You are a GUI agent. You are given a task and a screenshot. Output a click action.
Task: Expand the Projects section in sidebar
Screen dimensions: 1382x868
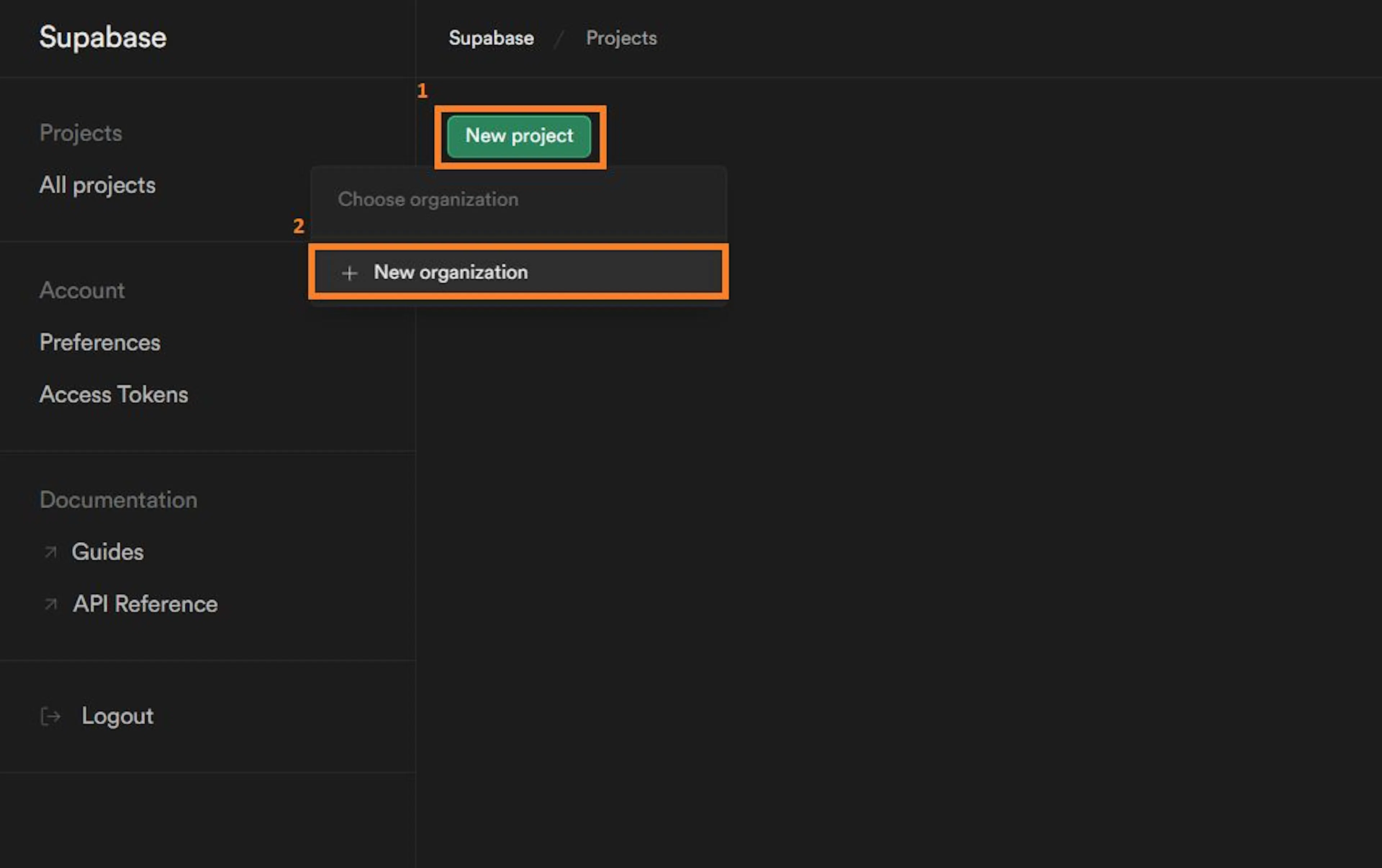click(81, 132)
